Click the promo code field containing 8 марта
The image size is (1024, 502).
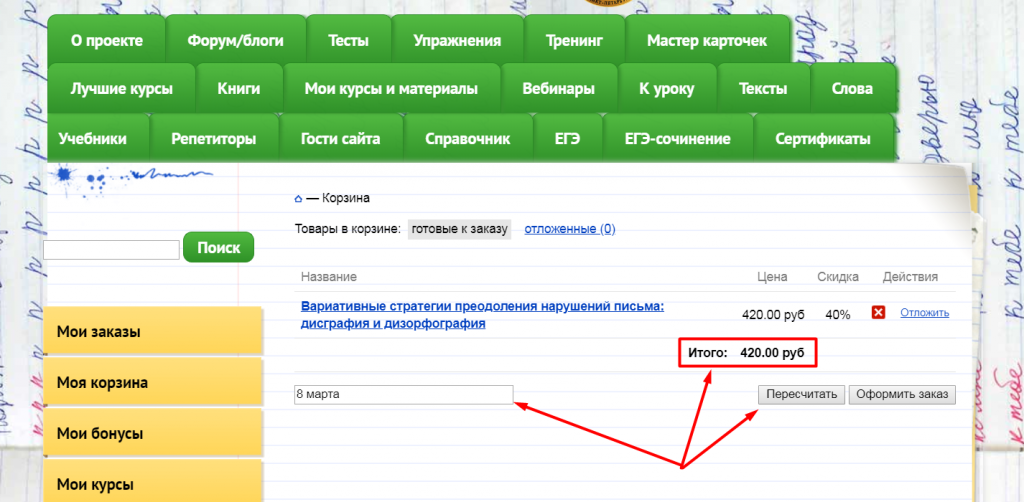403,394
